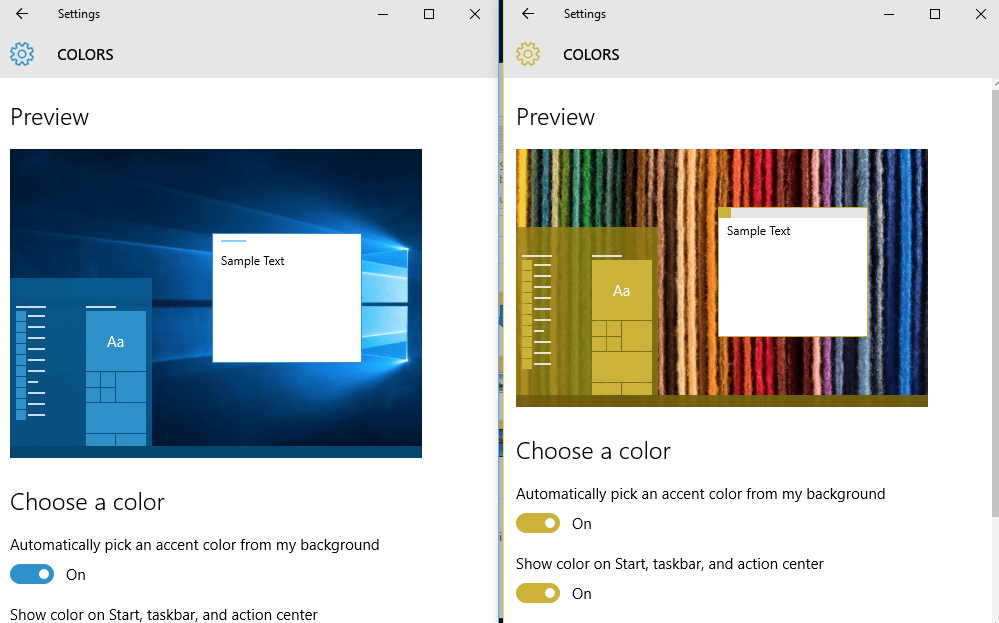999x623 pixels.
Task: Click the blue Aa tile in the preview
Action: [x=116, y=341]
